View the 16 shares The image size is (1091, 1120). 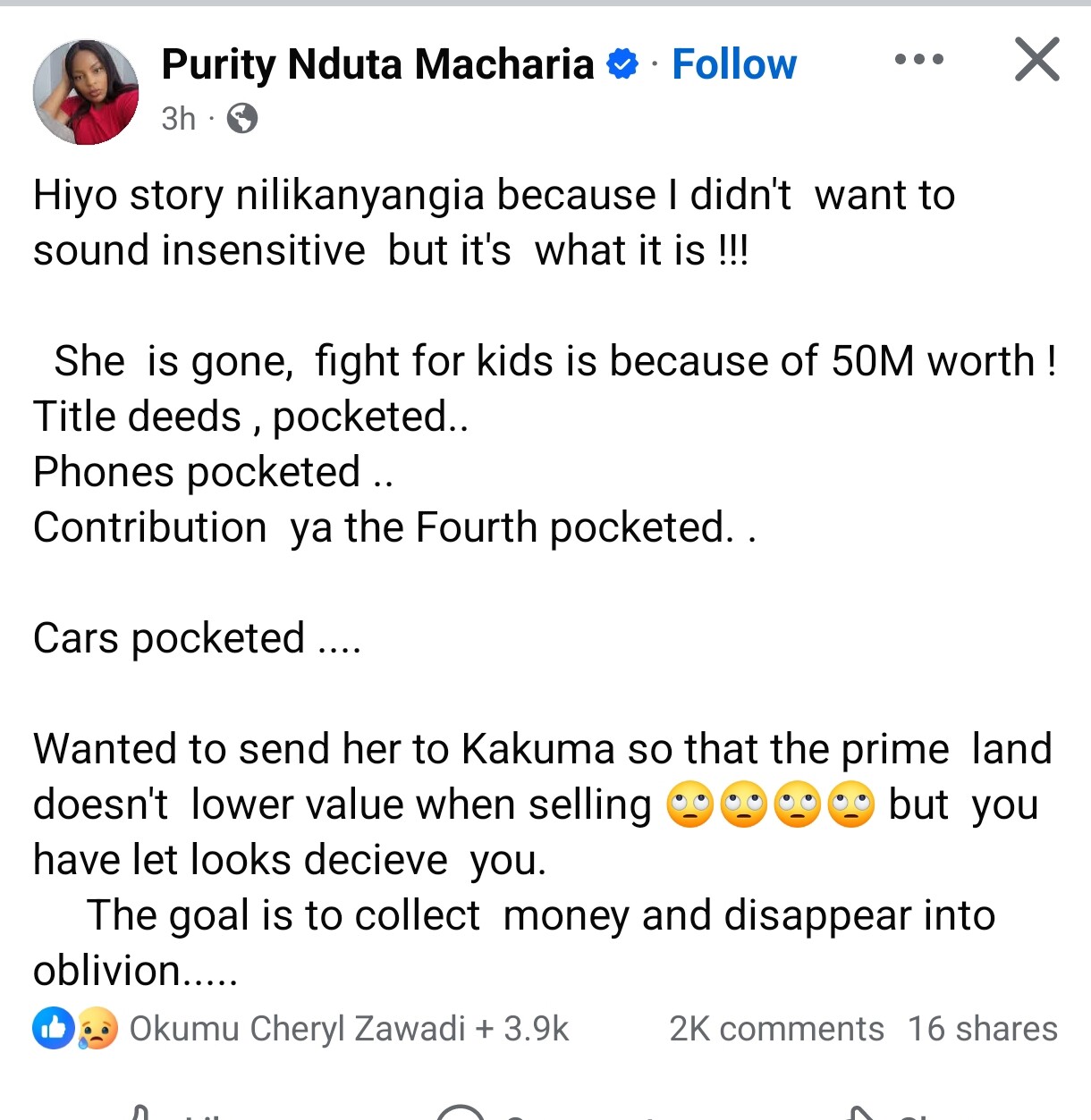[x=982, y=1029]
